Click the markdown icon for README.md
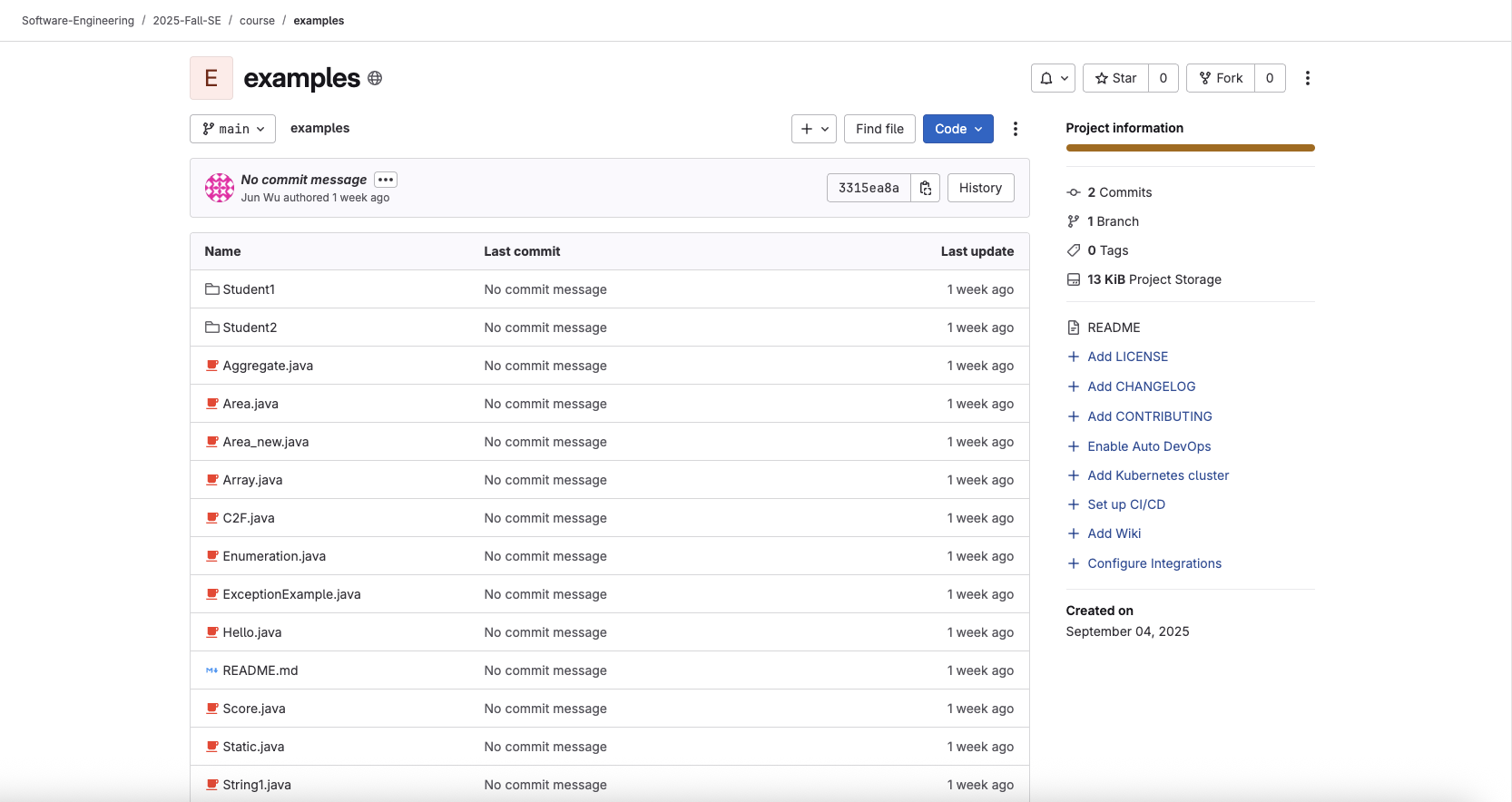Viewport: 1512px width, 802px height. (x=212, y=670)
